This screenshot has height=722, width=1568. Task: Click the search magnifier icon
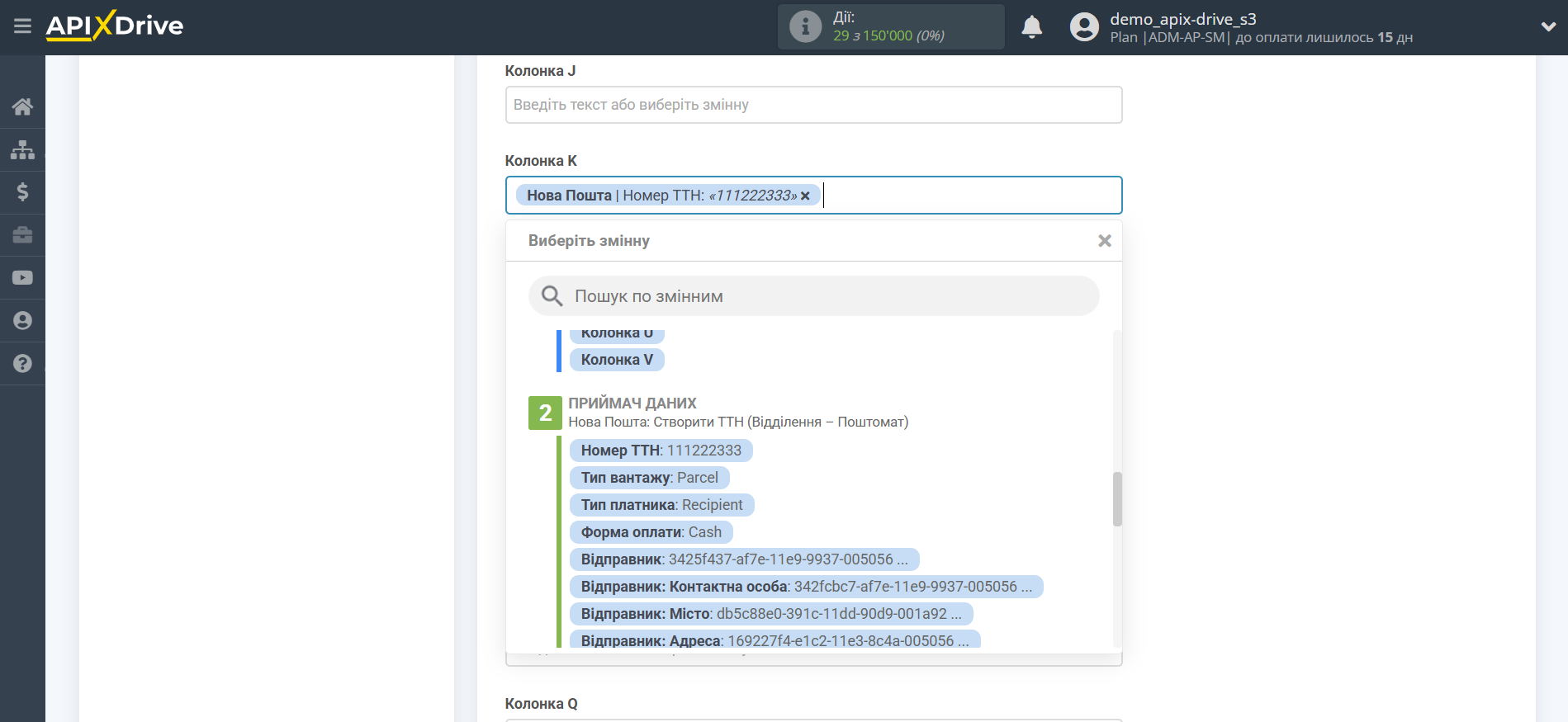click(x=552, y=296)
